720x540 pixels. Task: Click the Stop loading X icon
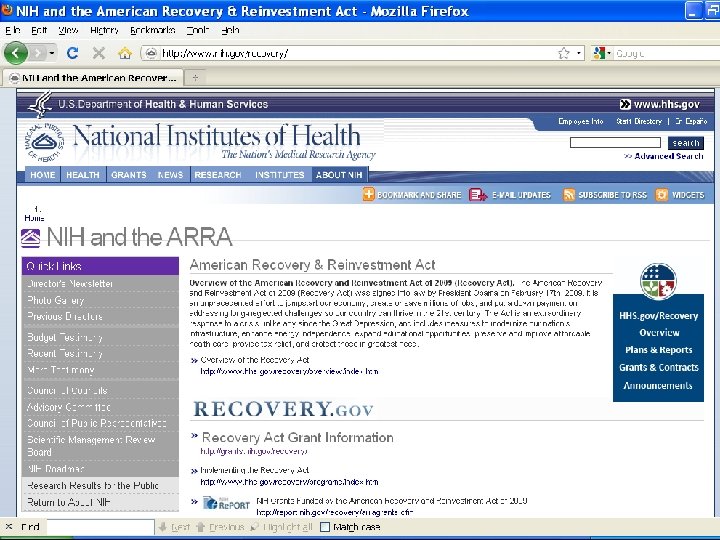tap(98, 53)
